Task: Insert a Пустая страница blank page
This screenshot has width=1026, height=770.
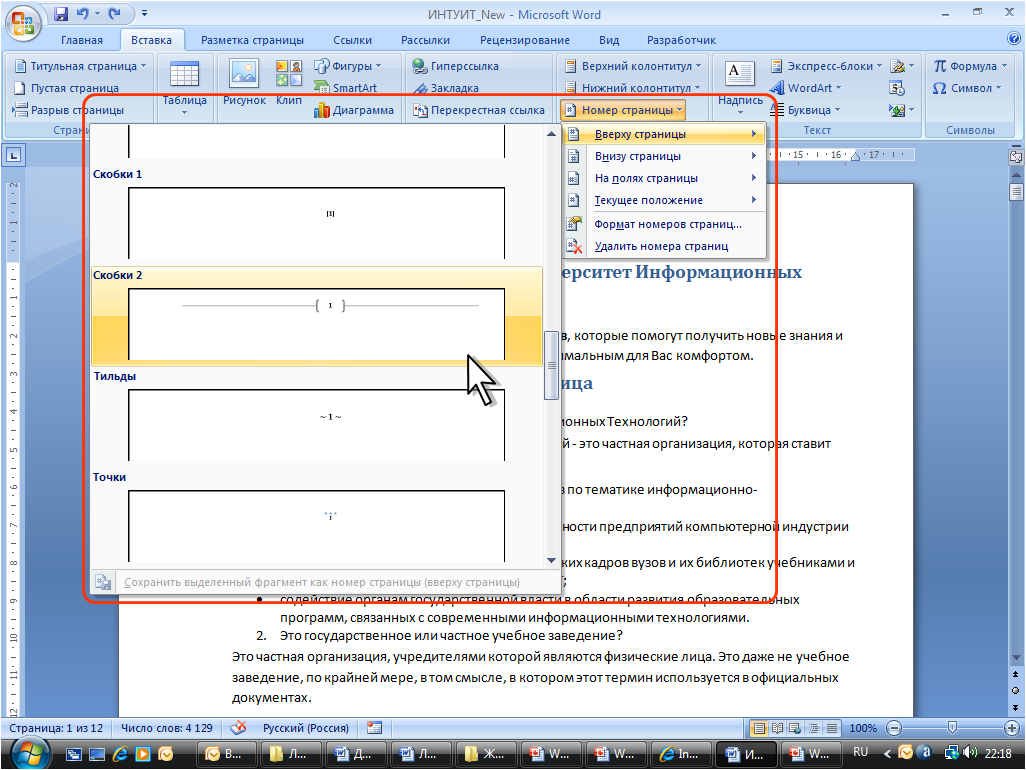Action: (x=66, y=88)
